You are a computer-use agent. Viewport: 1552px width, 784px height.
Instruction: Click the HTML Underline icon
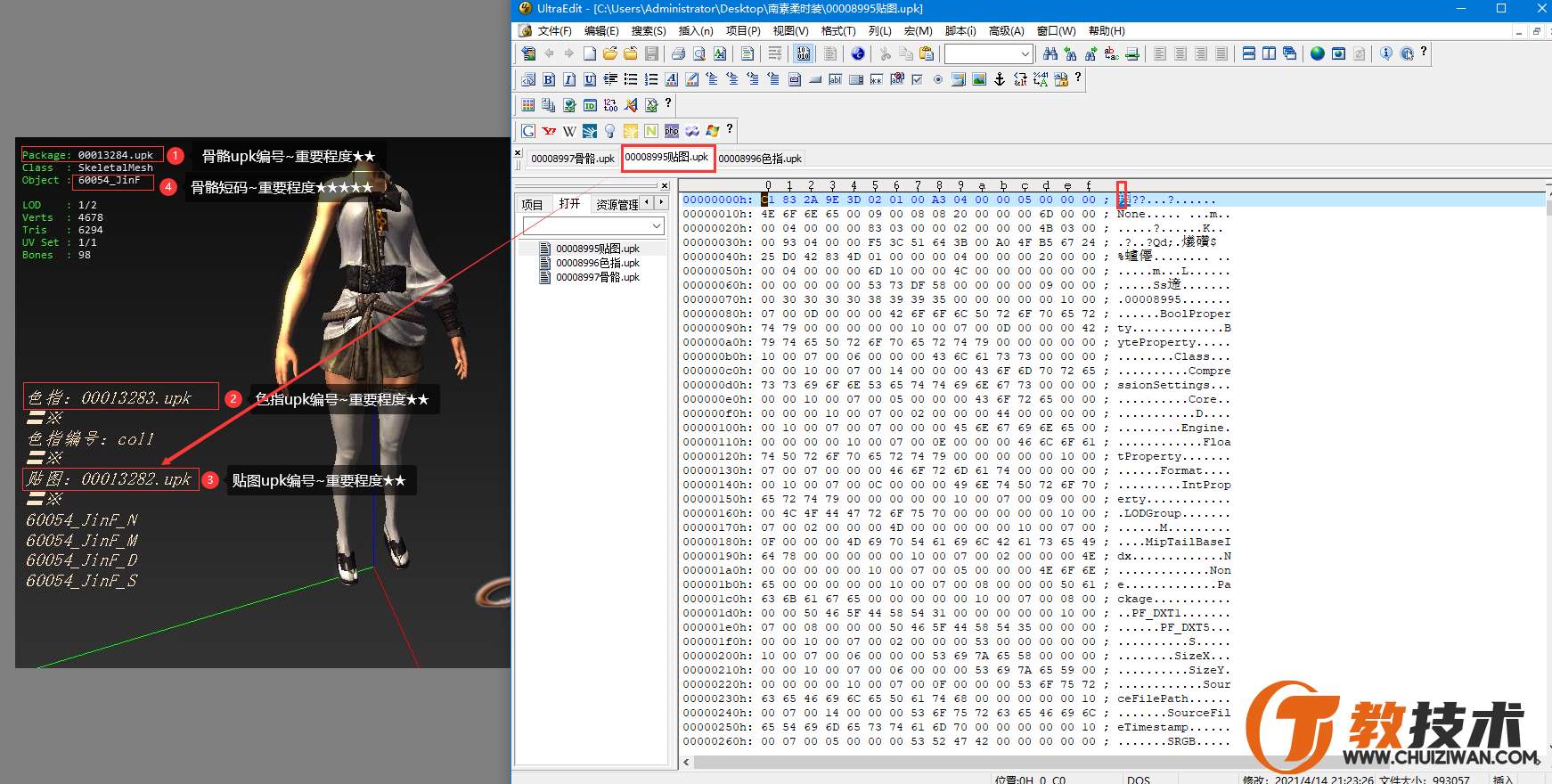(x=590, y=80)
